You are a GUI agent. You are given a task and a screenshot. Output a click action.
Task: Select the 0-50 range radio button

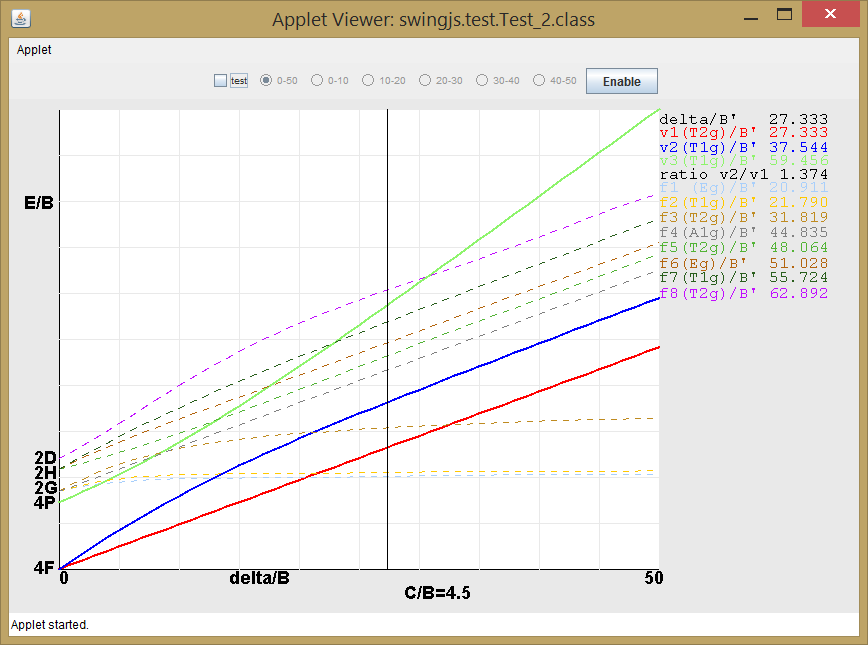point(266,81)
